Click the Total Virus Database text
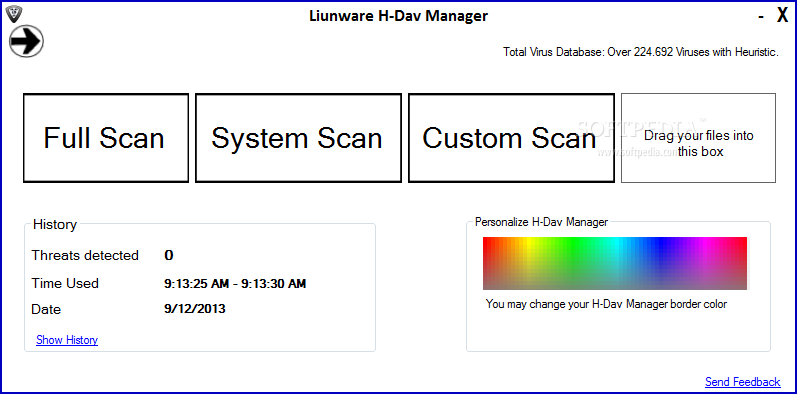The image size is (797, 394). click(x=641, y=52)
